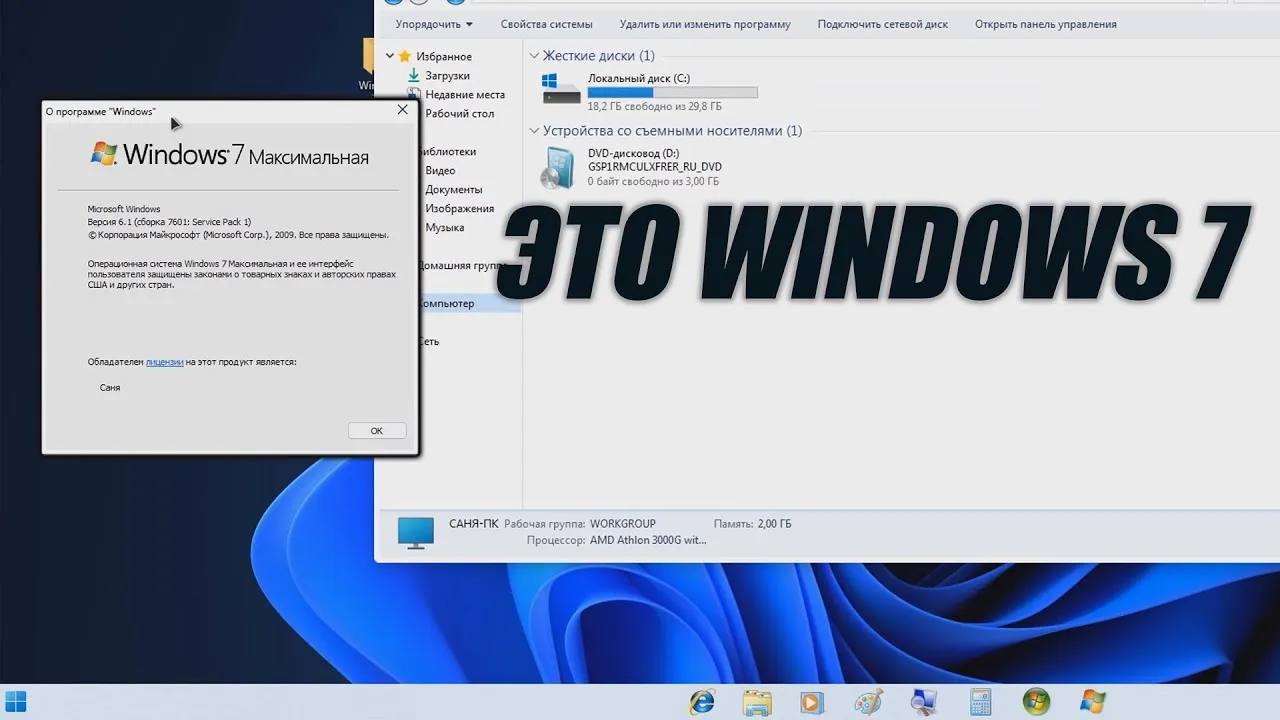This screenshot has width=1280, height=720.
Task: Click the Downloads arrow icon in the sidebar
Action: click(x=413, y=75)
